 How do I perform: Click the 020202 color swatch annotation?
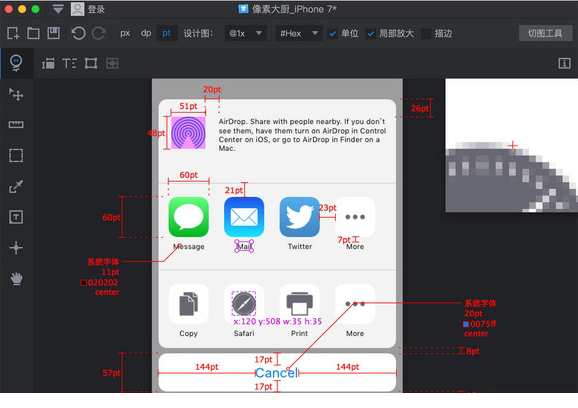(84, 283)
